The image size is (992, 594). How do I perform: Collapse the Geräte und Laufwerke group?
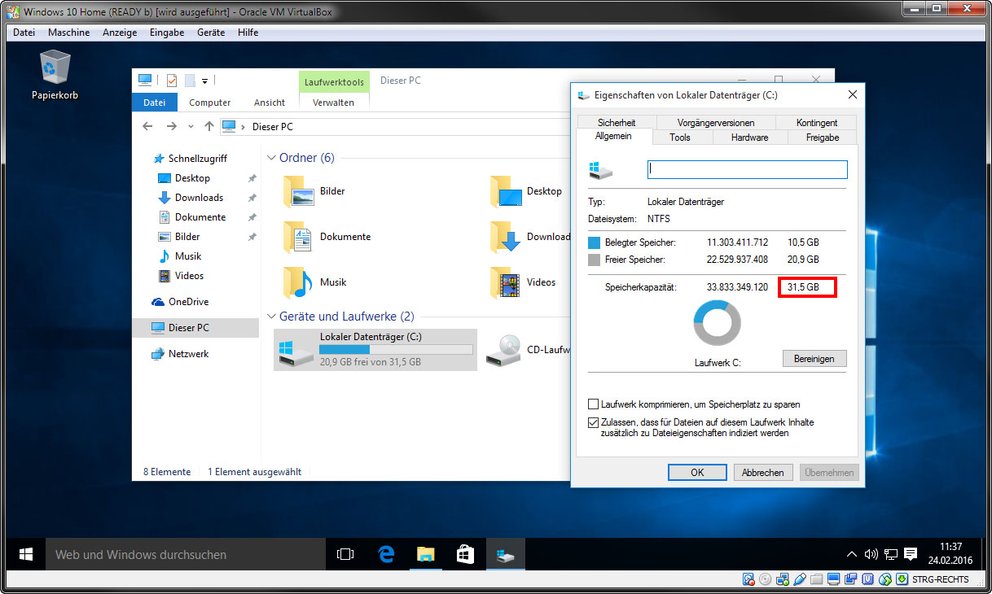271,316
